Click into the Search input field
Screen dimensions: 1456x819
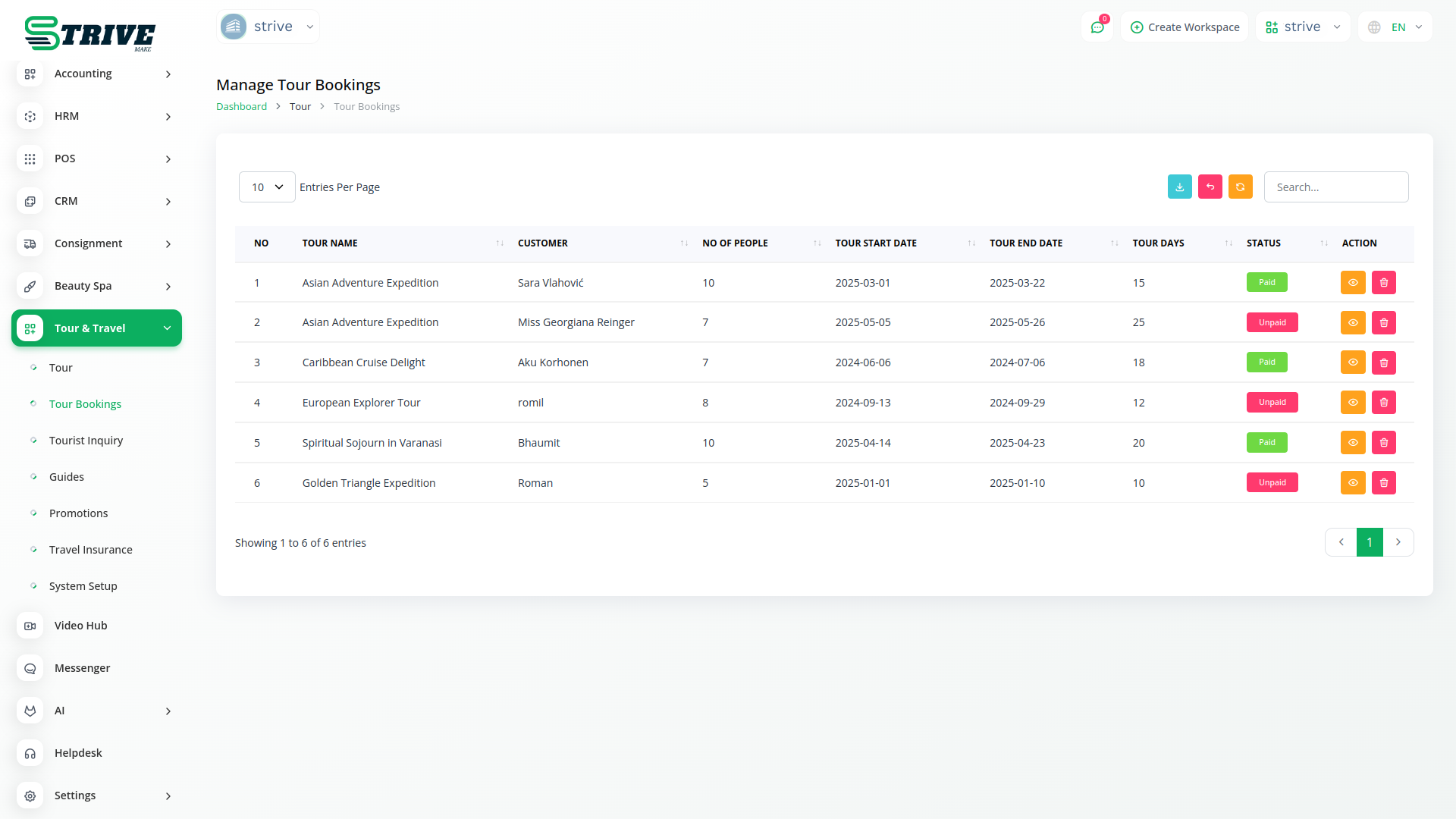click(1335, 187)
